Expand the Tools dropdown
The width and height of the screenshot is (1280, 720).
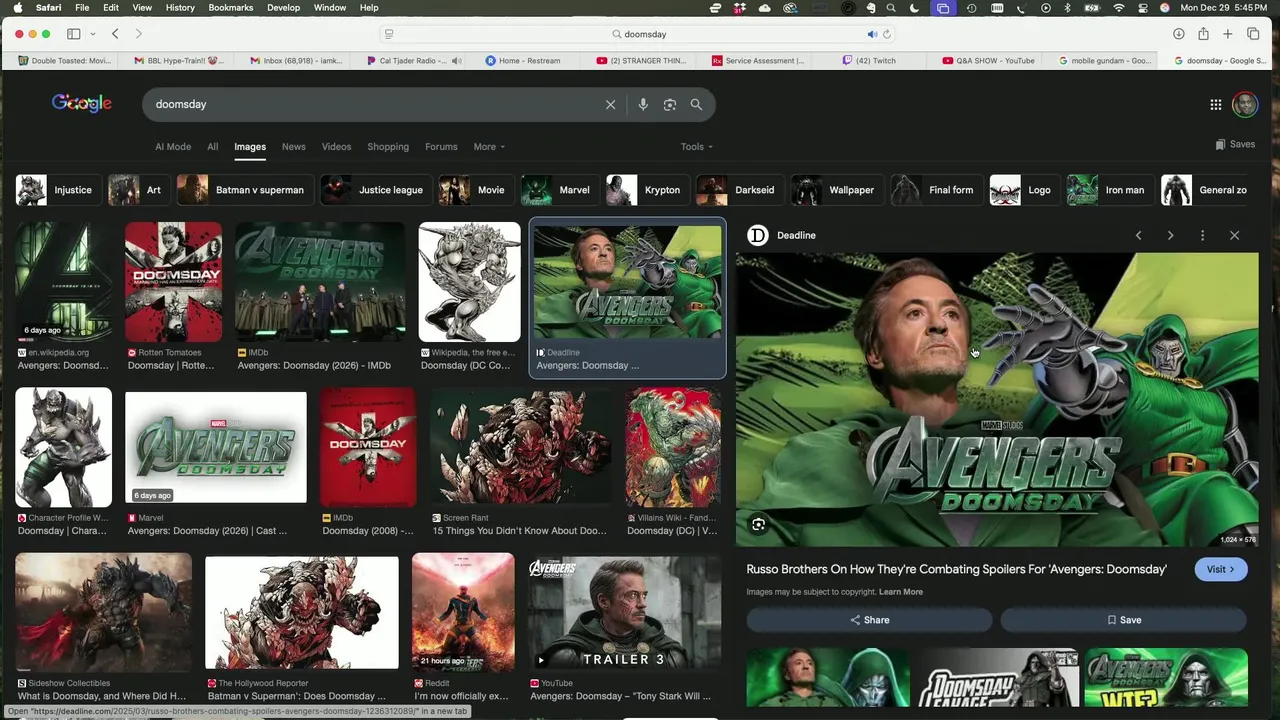(x=697, y=147)
